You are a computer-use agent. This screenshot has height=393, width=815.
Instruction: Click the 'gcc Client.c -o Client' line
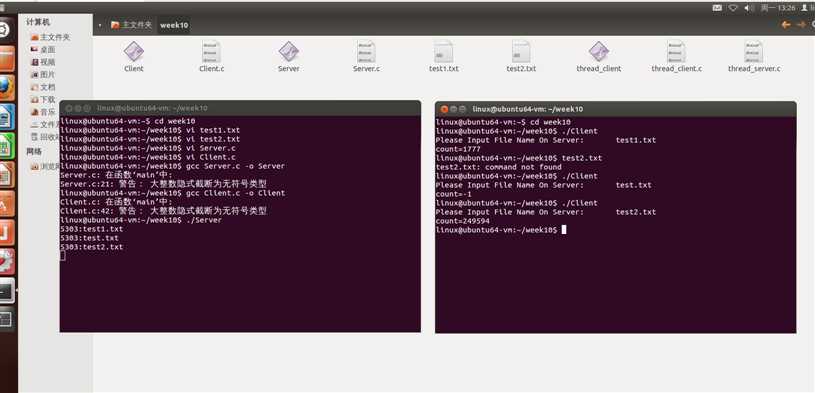pos(173,193)
